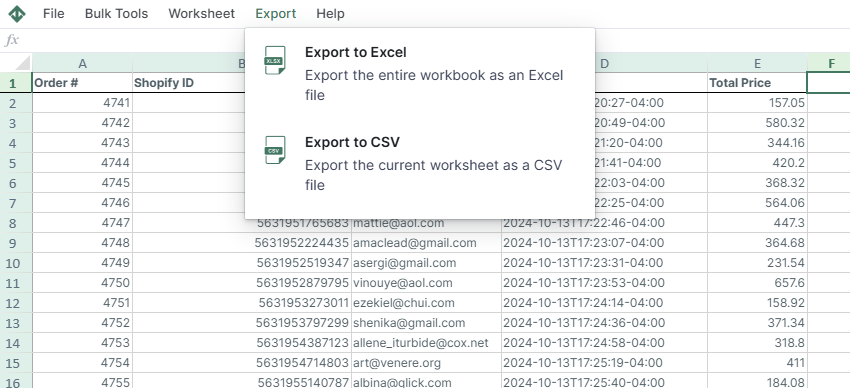
Task: Select column E header
Action: point(757,63)
